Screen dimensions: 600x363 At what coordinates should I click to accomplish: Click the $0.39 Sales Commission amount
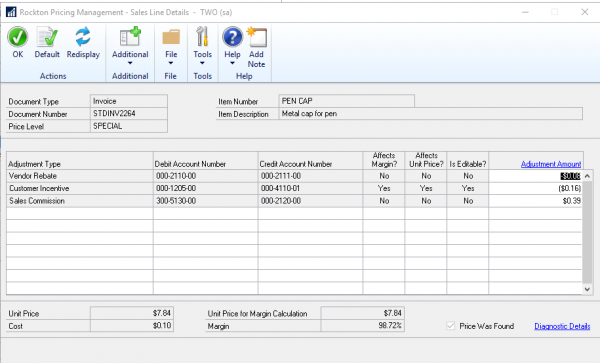coord(572,201)
